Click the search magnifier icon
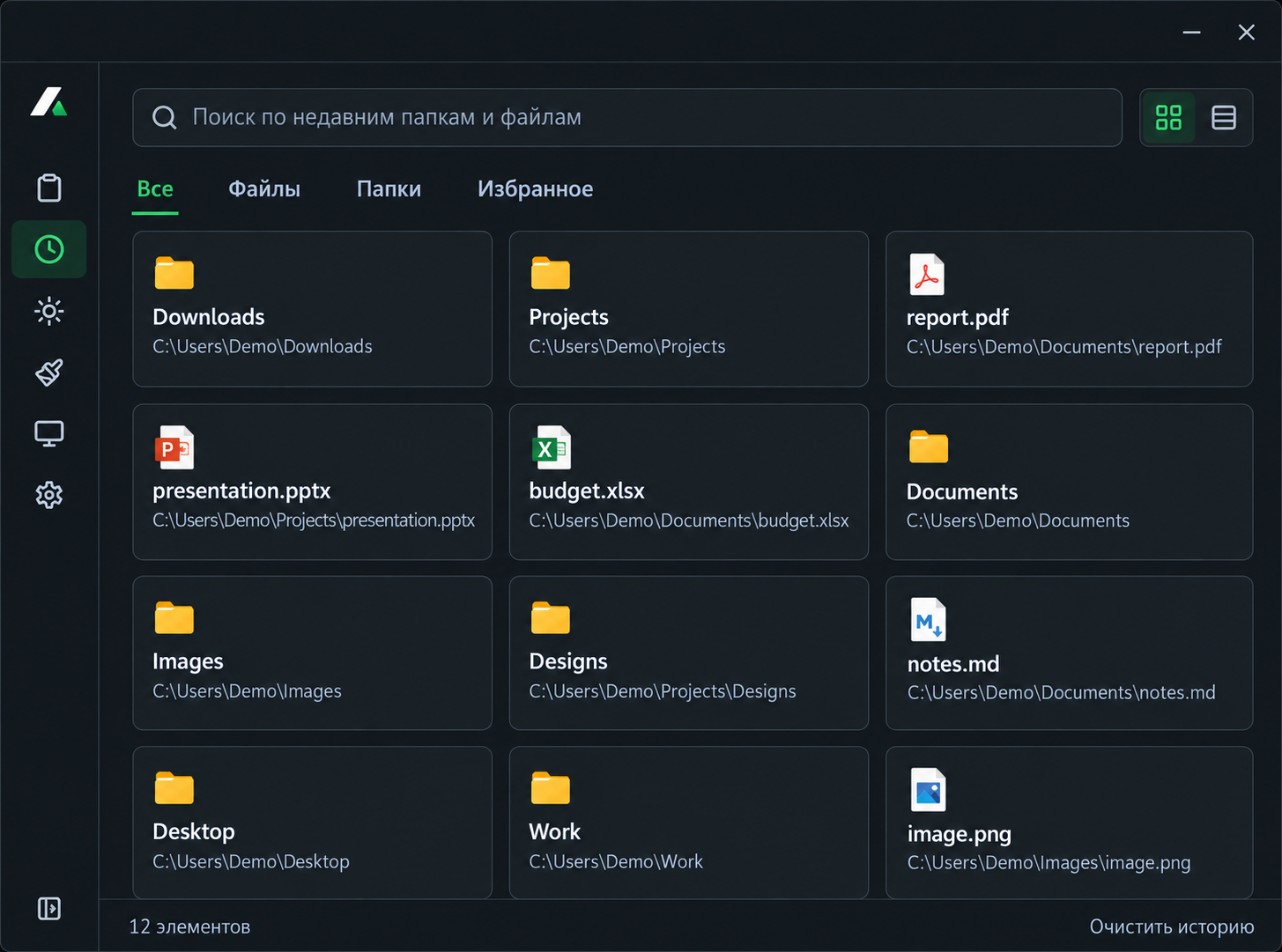This screenshot has width=1282, height=952. click(164, 117)
